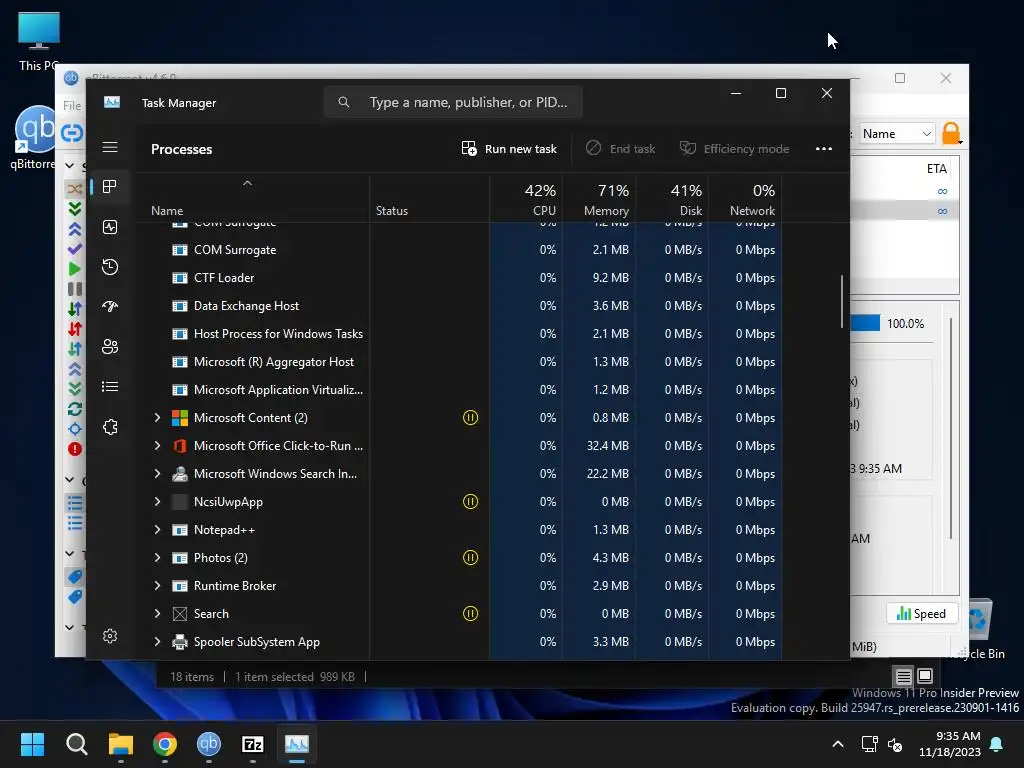Open the Startup apps page icon
1024x768 pixels.
pyautogui.click(x=110, y=306)
